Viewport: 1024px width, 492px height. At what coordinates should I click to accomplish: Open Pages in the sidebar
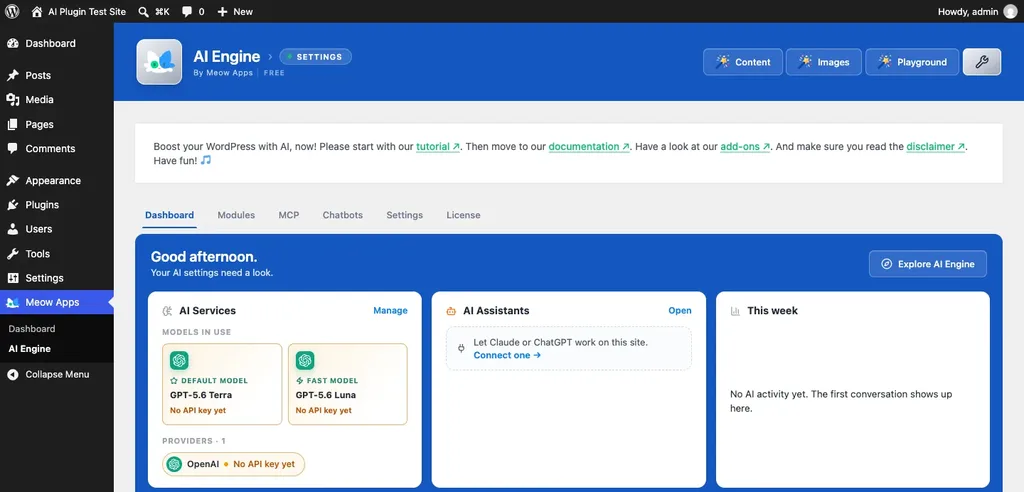click(57, 124)
